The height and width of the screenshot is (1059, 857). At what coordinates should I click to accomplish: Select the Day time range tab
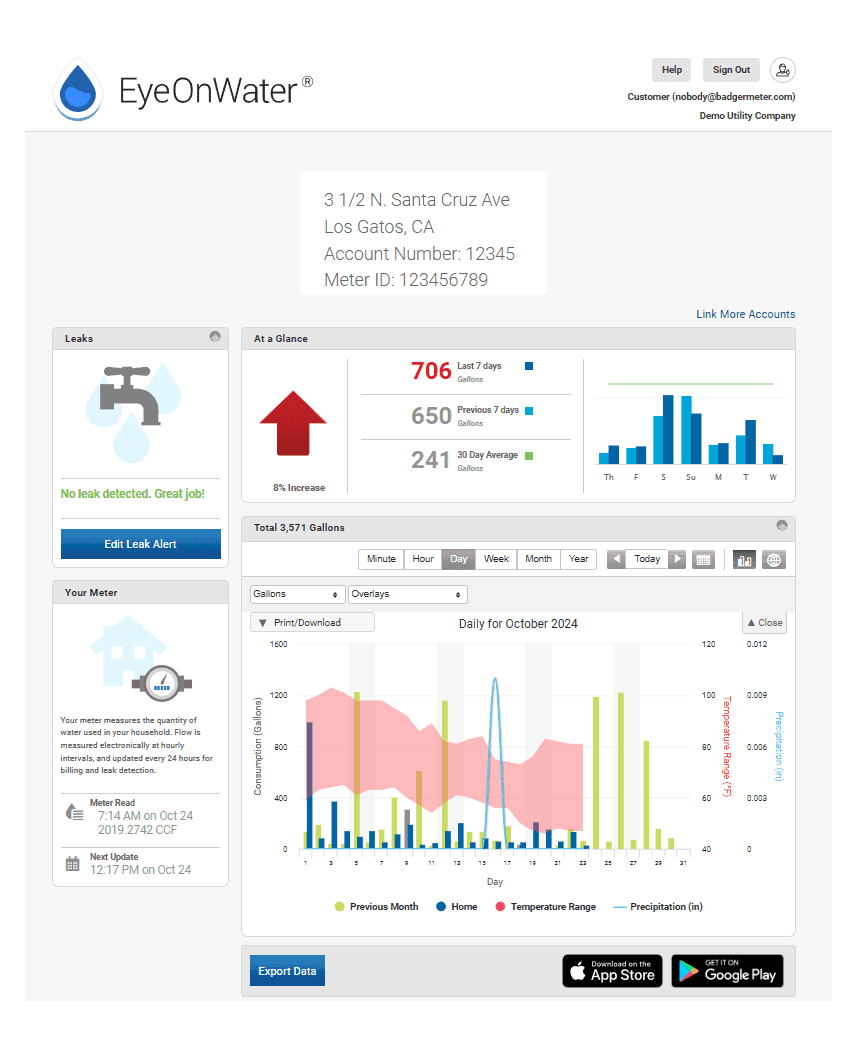point(459,559)
